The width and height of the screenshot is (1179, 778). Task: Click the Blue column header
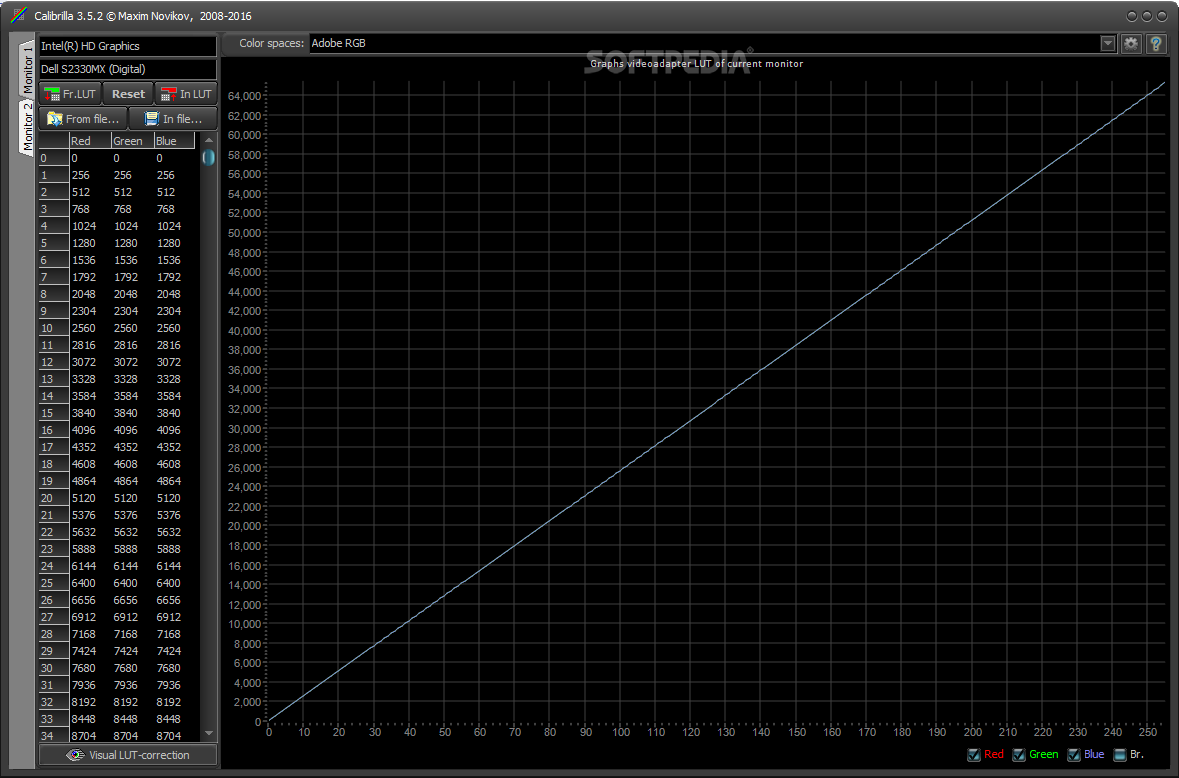pos(174,141)
